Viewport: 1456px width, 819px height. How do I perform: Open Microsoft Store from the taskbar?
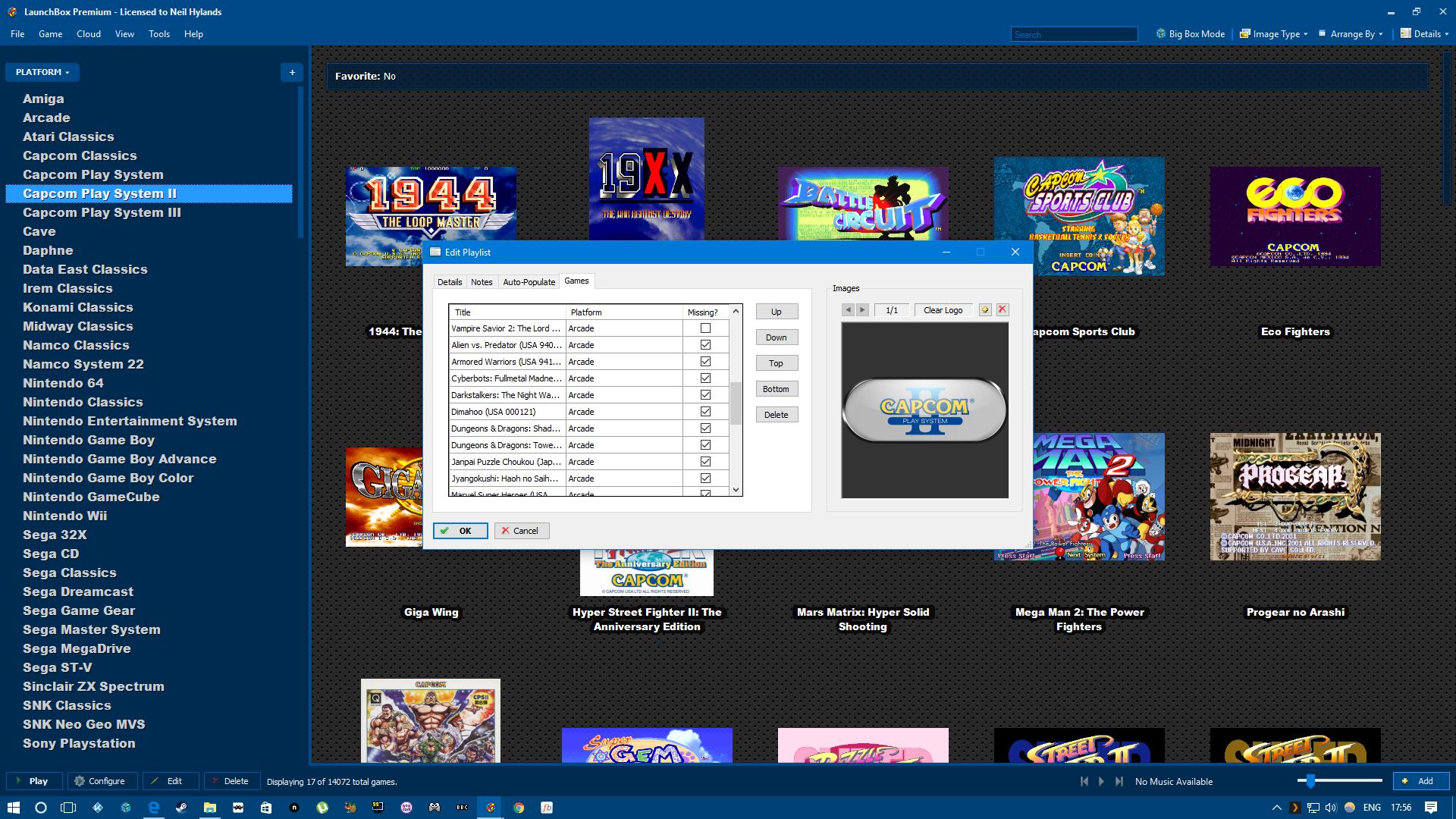pos(265,808)
